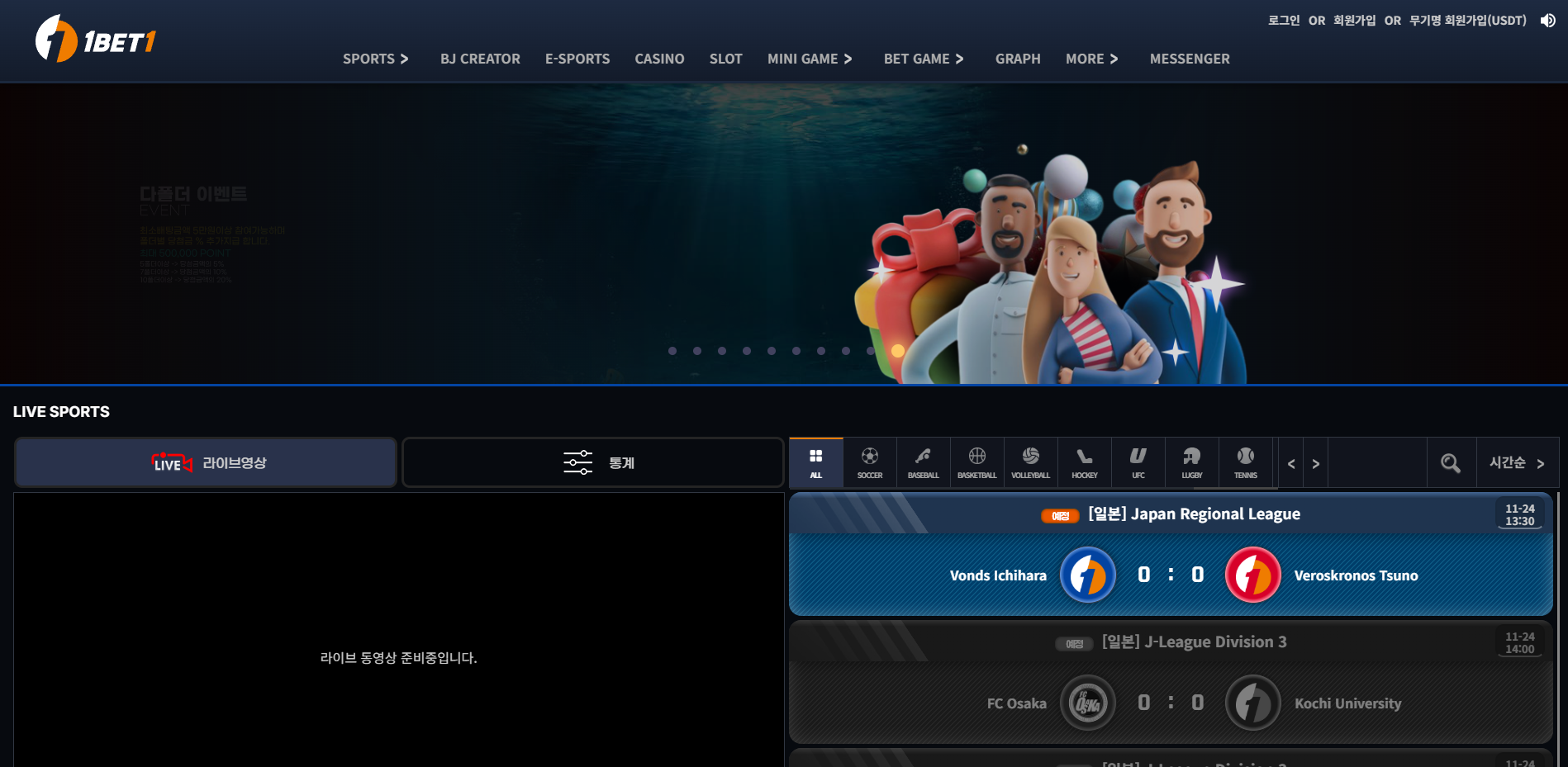Pick the Tennis sport filter icon

tap(1245, 462)
